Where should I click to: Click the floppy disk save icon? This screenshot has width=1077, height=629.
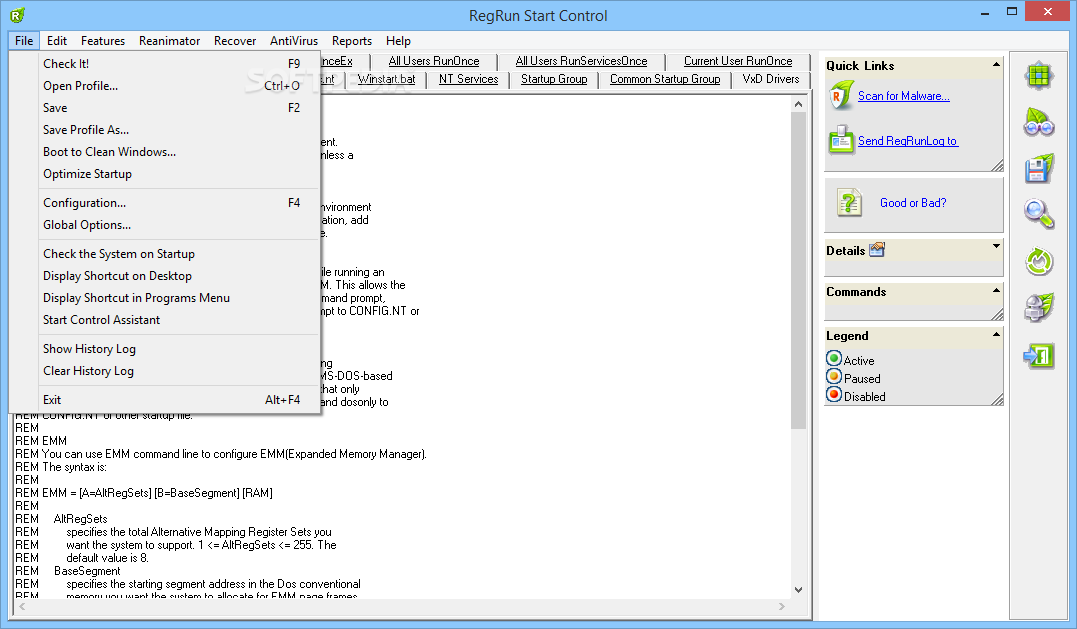tap(1039, 169)
